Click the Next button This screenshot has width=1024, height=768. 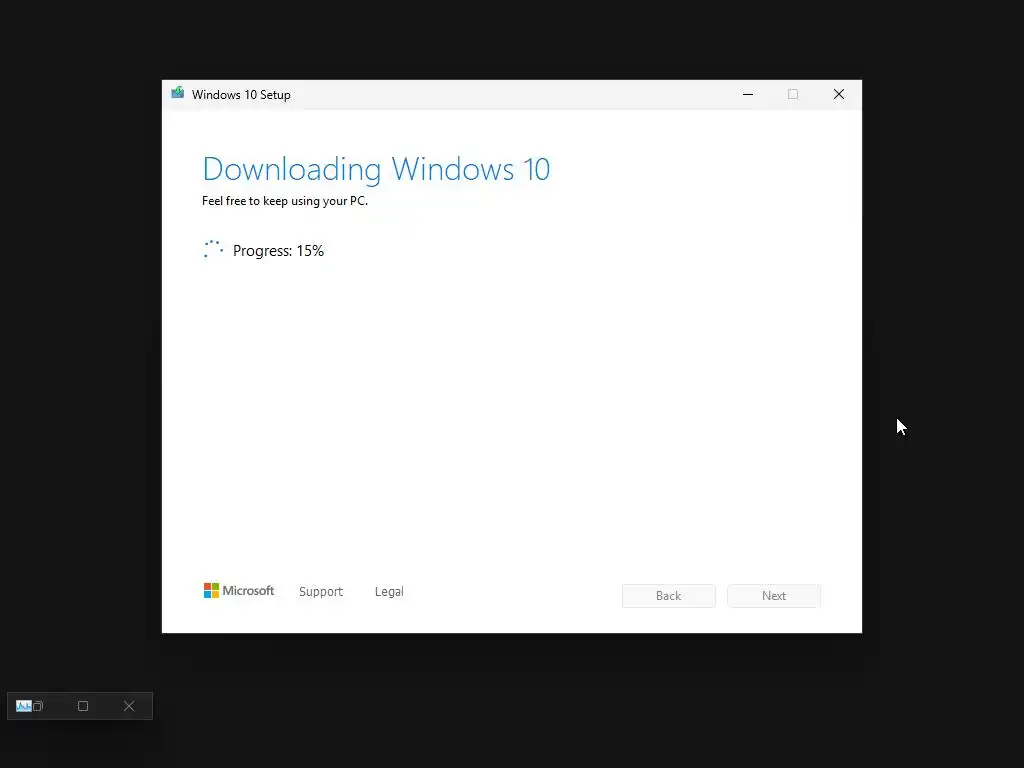pos(774,596)
